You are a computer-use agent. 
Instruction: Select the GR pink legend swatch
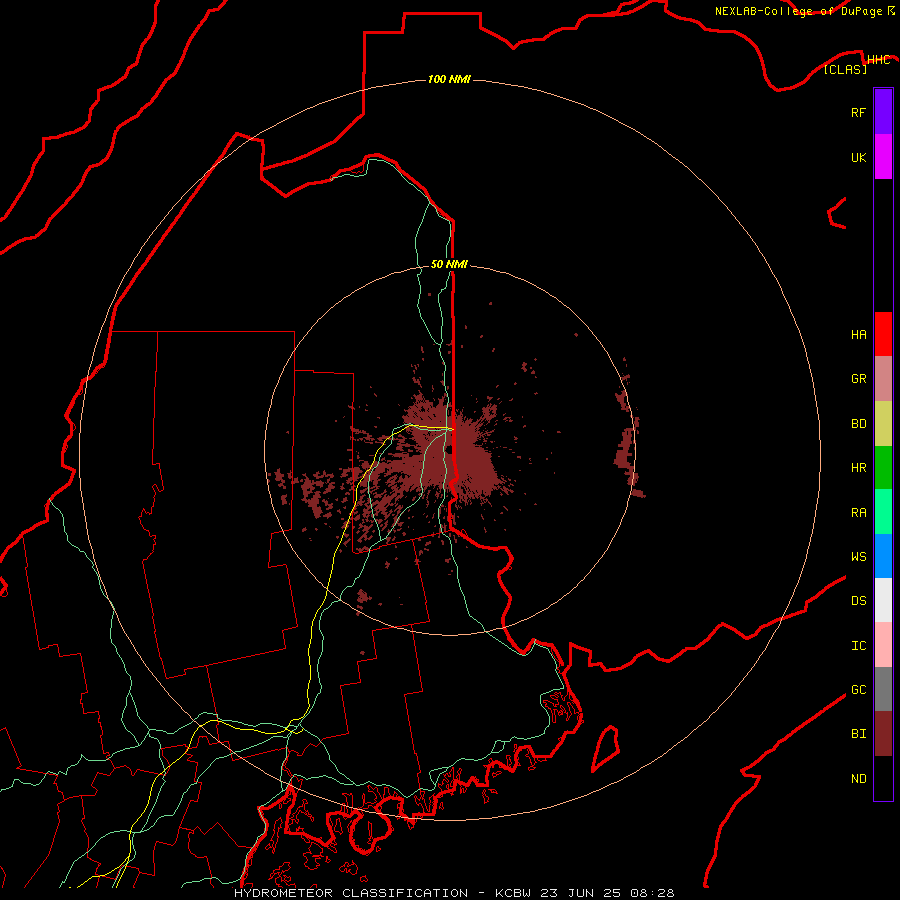coord(883,379)
